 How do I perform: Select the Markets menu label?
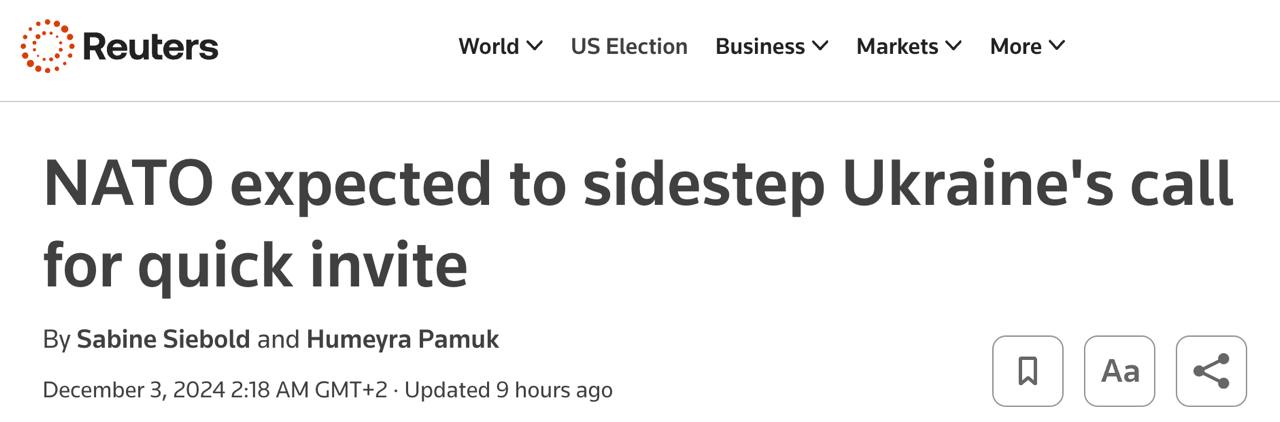click(x=897, y=46)
